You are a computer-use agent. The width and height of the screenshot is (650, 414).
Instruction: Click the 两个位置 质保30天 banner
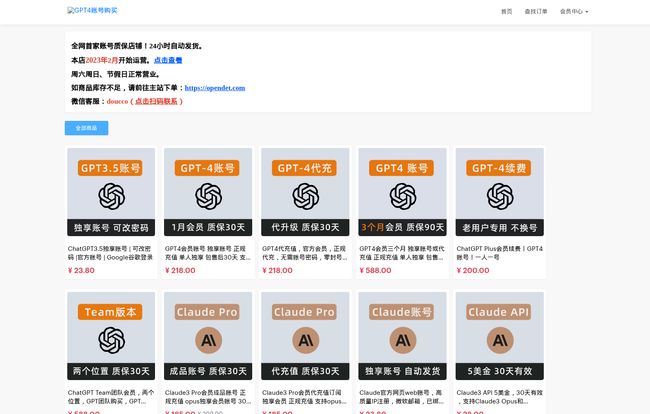point(111,371)
